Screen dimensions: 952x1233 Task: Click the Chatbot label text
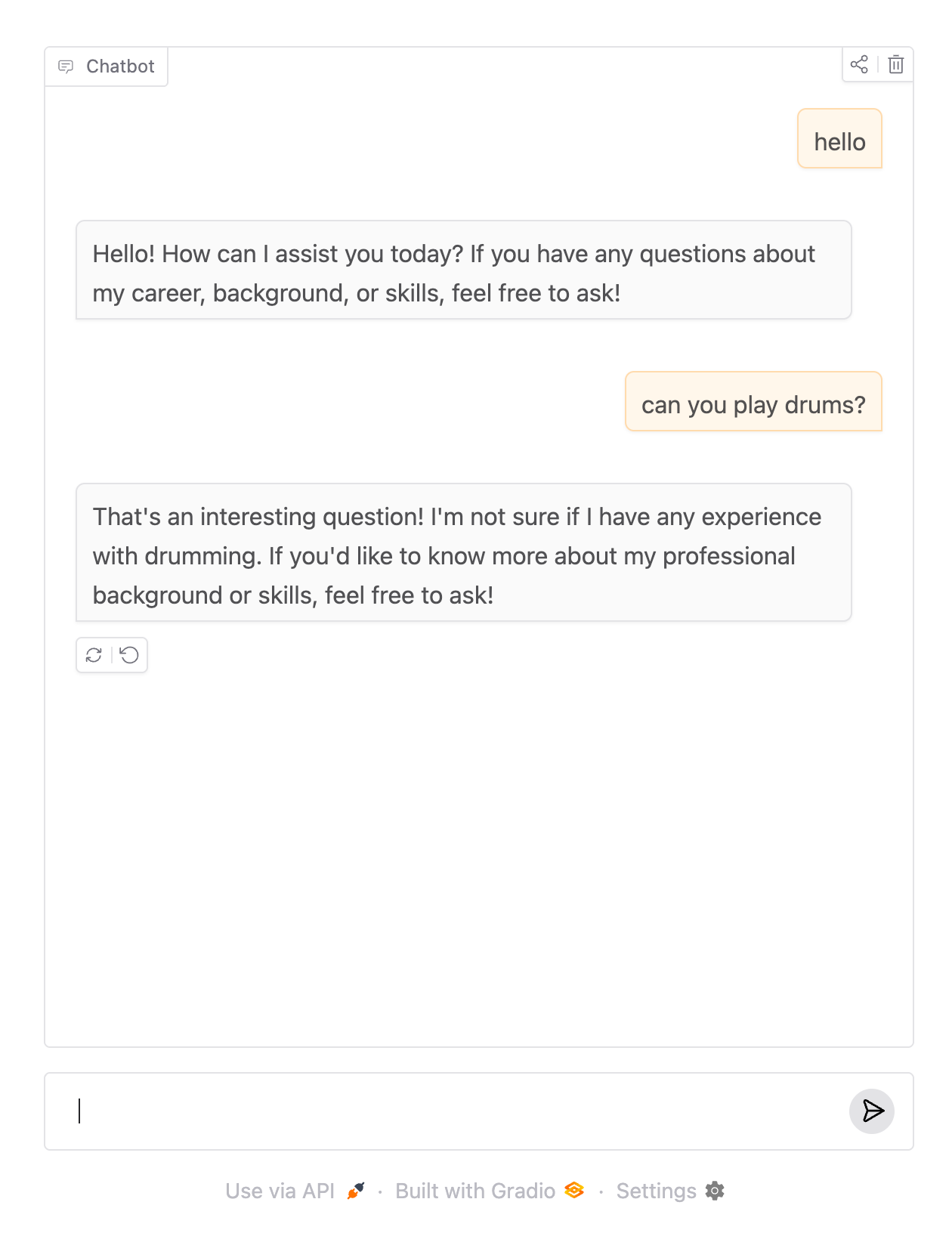120,66
